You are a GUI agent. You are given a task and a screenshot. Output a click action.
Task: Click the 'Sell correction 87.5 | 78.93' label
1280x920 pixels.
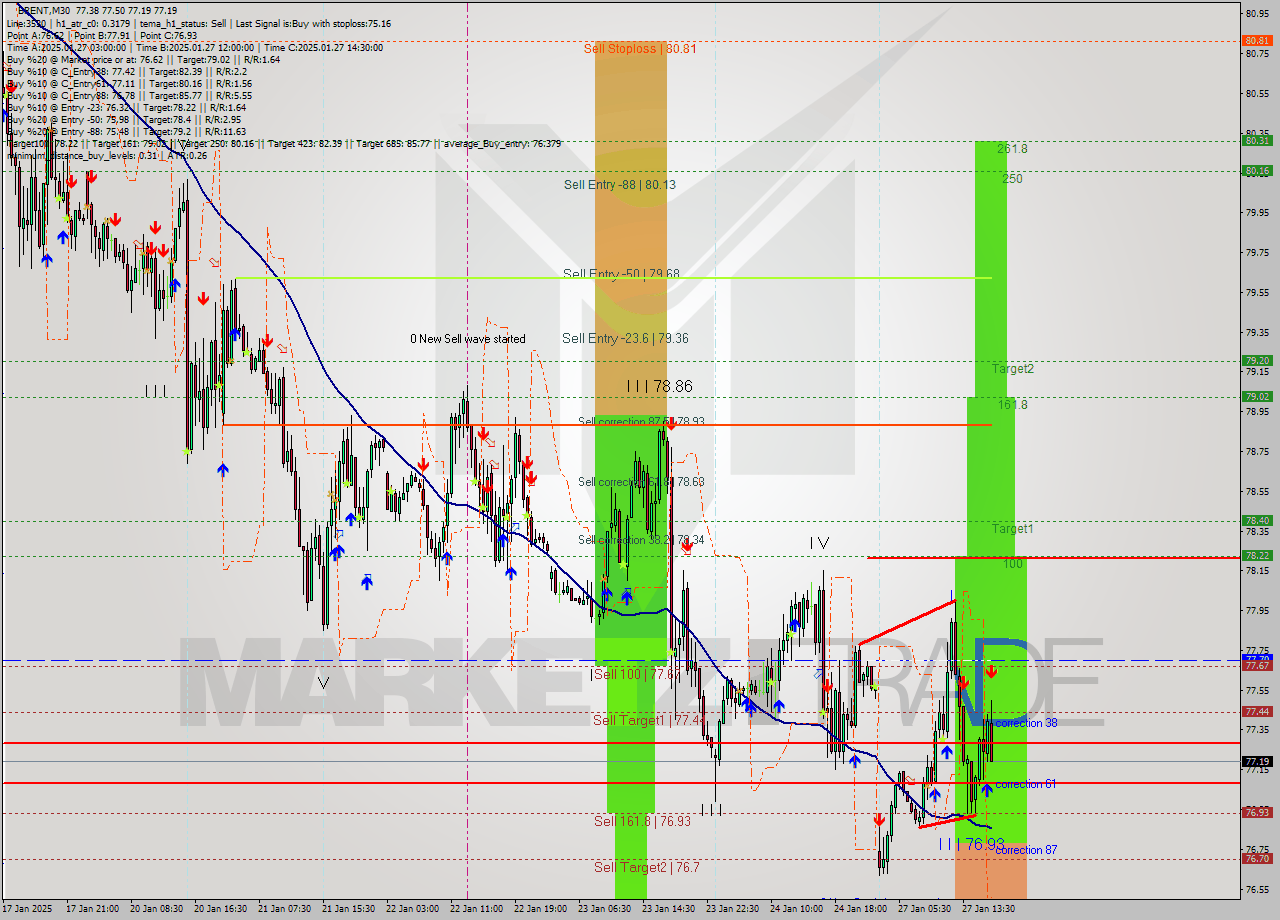point(641,421)
